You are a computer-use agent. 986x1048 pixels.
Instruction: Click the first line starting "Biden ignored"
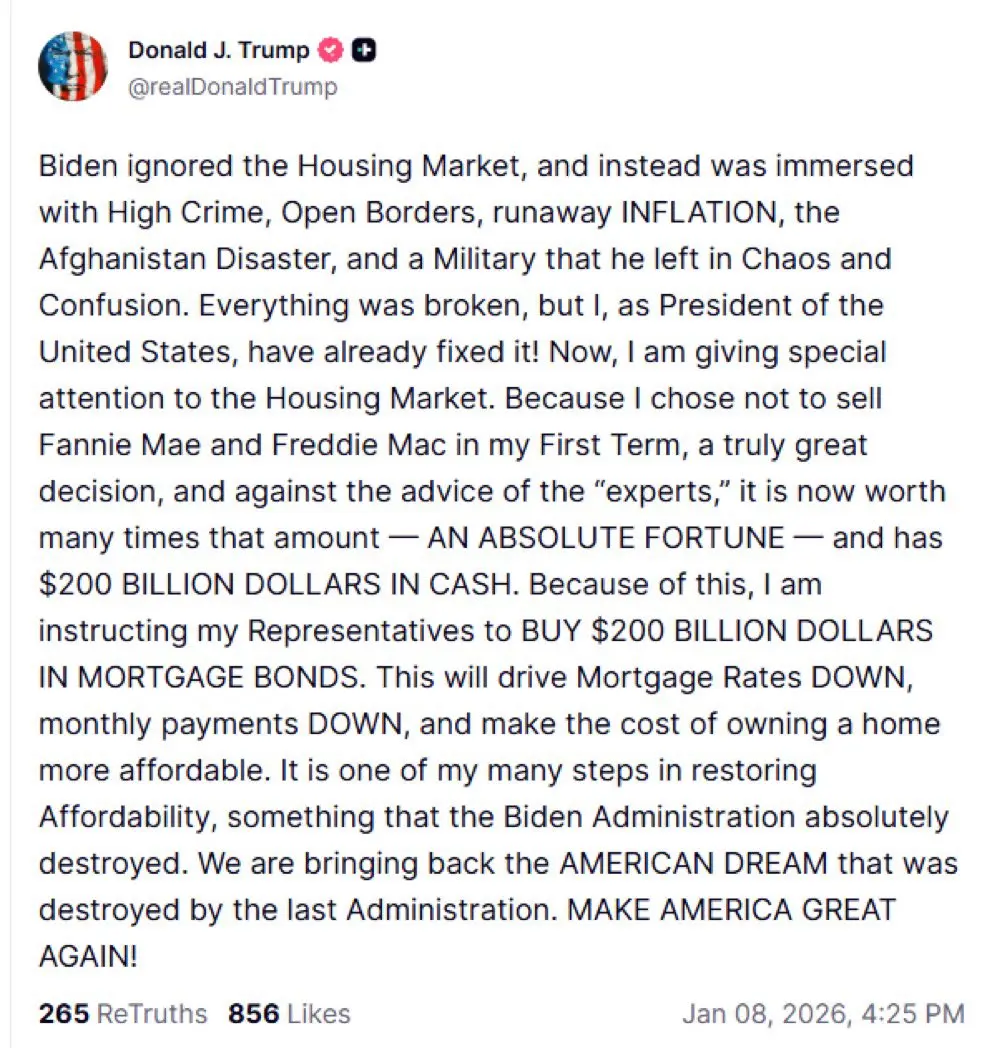point(476,165)
